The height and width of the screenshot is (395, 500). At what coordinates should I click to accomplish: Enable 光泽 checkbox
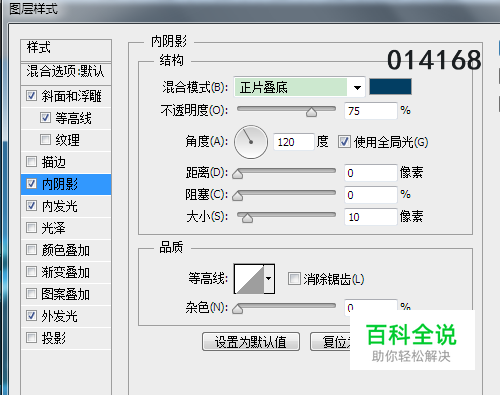click(31, 228)
